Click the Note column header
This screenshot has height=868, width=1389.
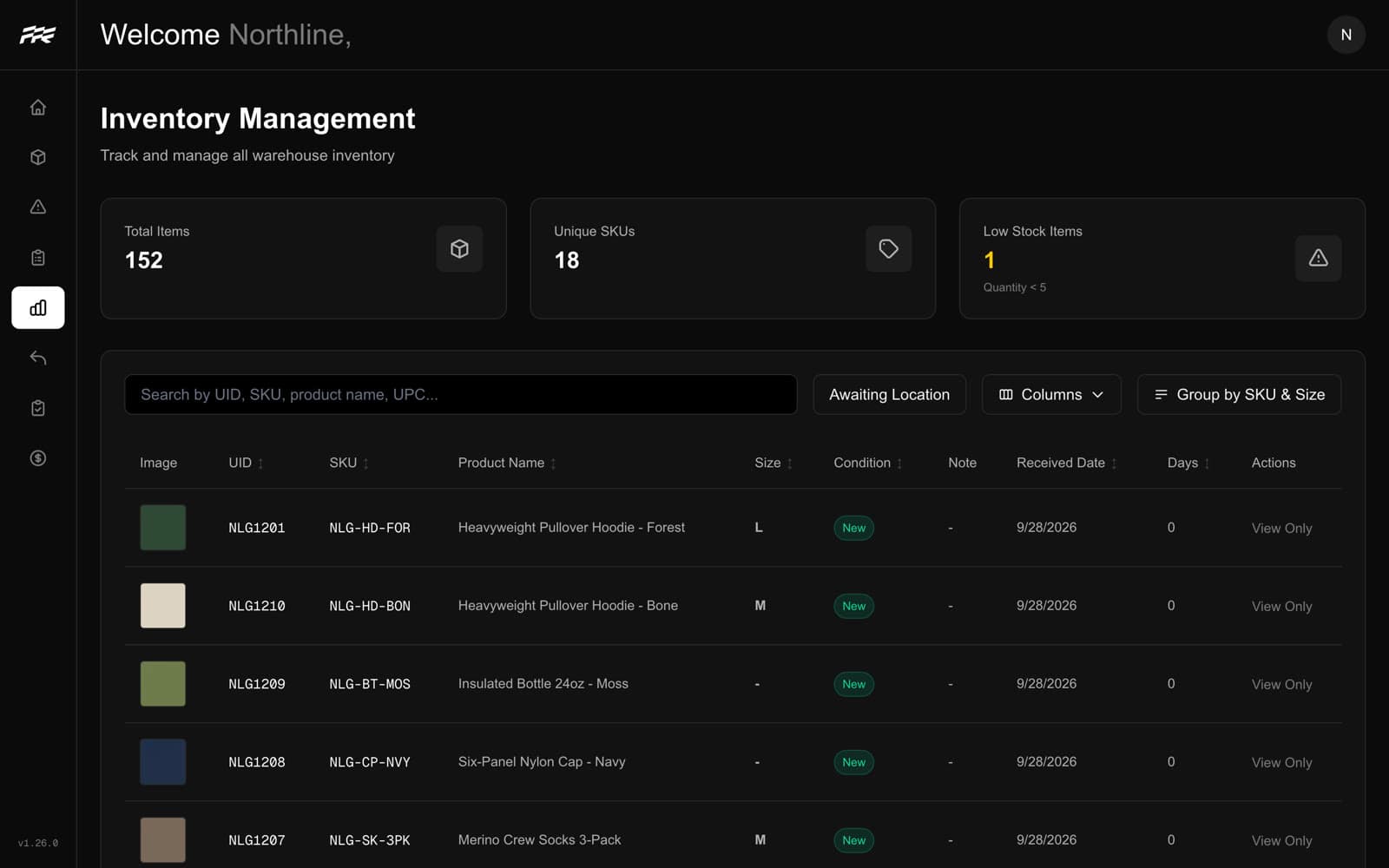[x=962, y=463]
